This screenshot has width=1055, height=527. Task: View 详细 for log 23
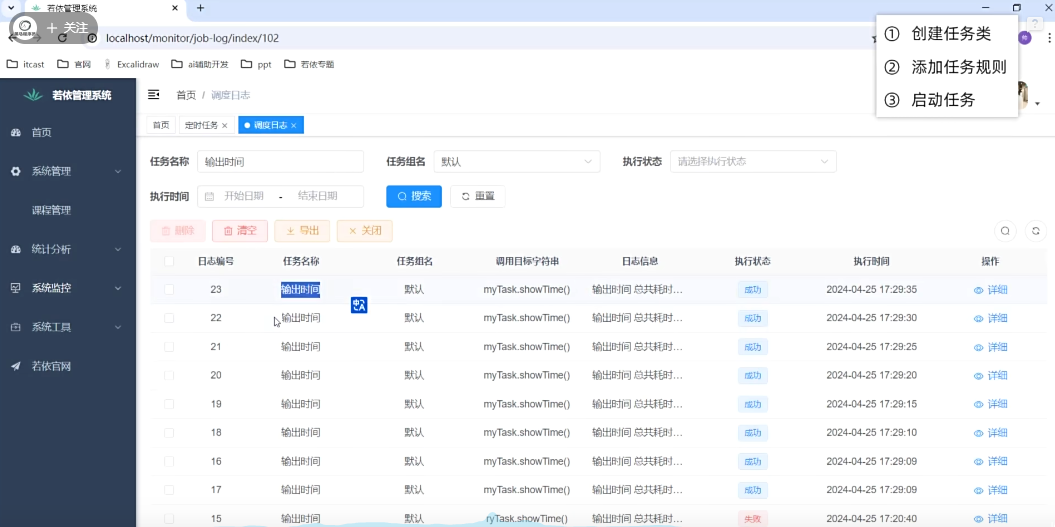click(x=990, y=290)
